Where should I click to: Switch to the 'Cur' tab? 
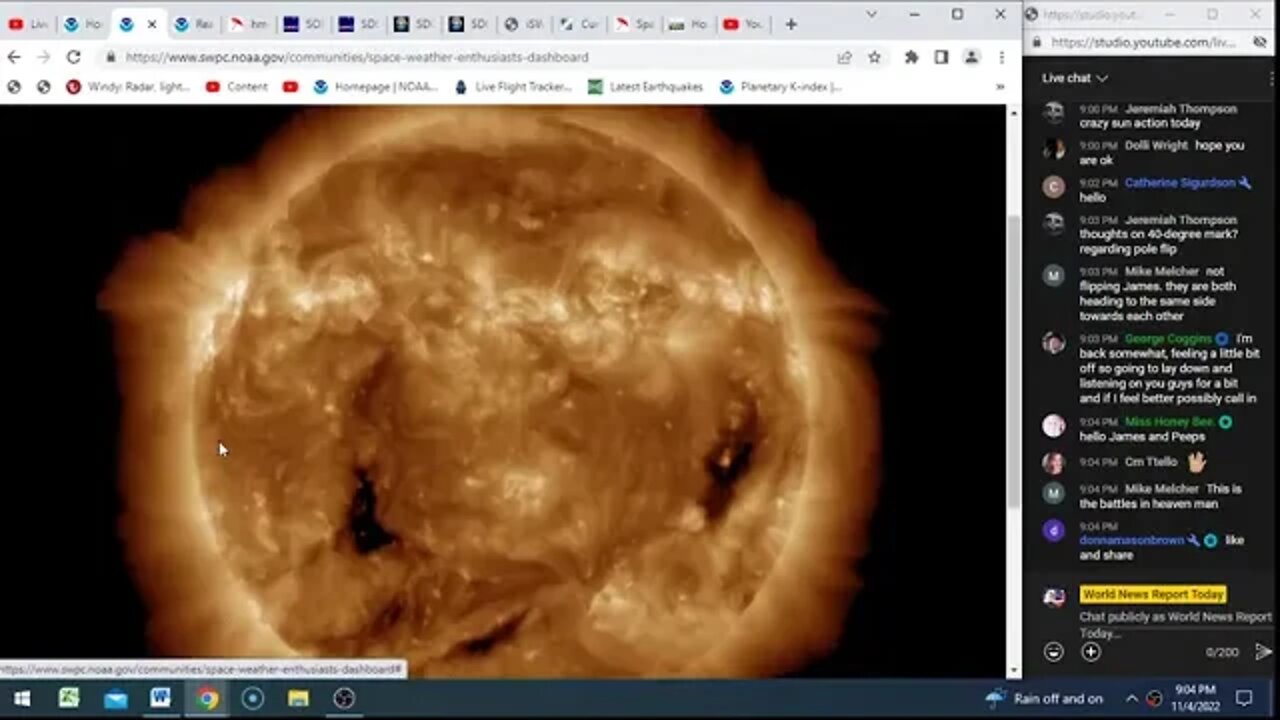click(x=578, y=24)
